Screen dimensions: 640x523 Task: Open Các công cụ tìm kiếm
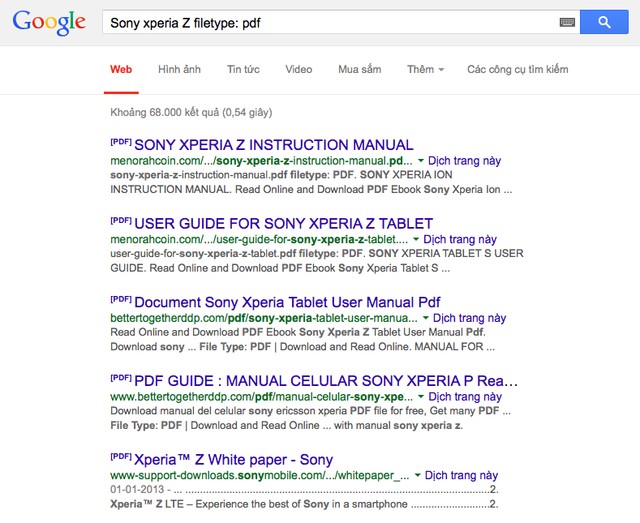pyautogui.click(x=518, y=69)
